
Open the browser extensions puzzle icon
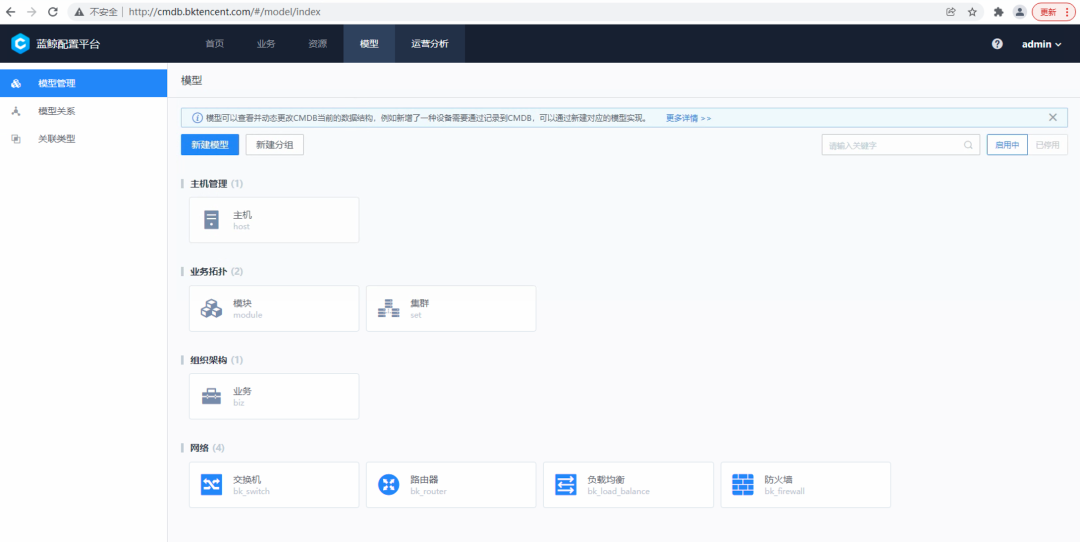(x=998, y=12)
